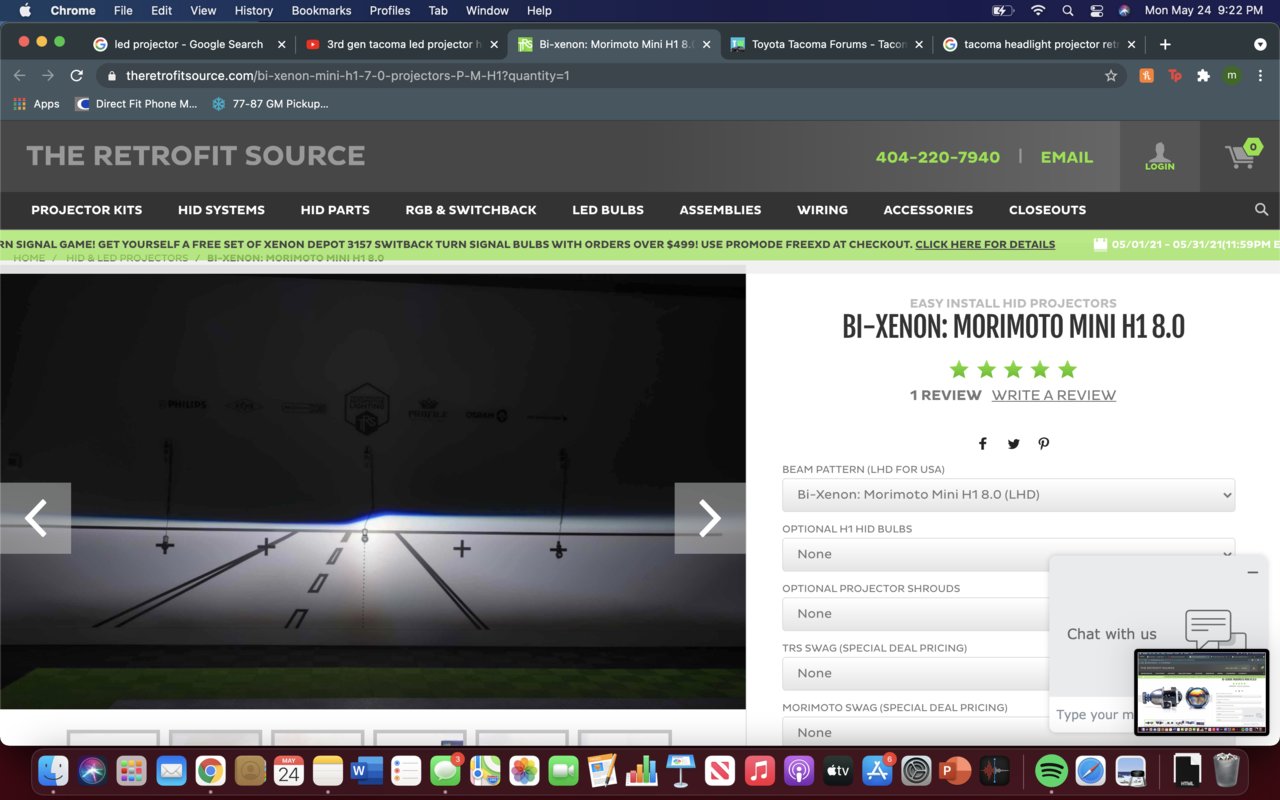The image size is (1280, 800).
Task: Open the Photos app in the Dock
Action: pyautogui.click(x=524, y=771)
